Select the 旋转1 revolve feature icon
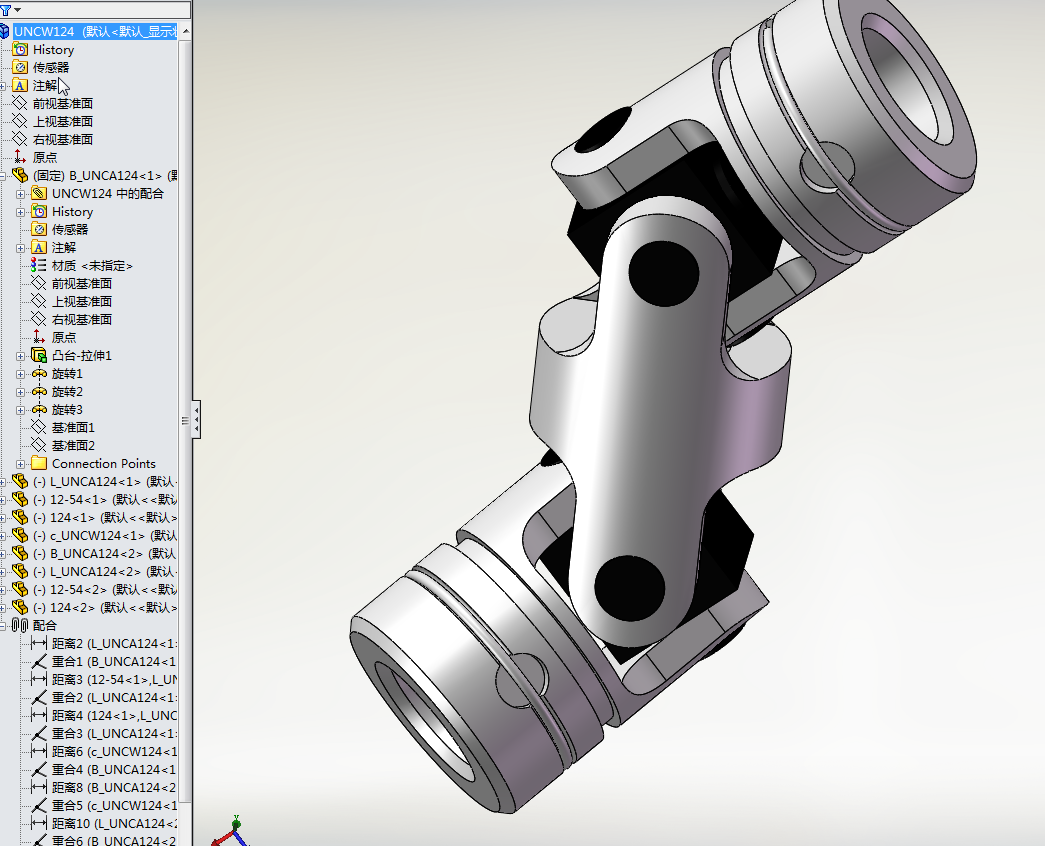The image size is (1045, 846). point(39,373)
